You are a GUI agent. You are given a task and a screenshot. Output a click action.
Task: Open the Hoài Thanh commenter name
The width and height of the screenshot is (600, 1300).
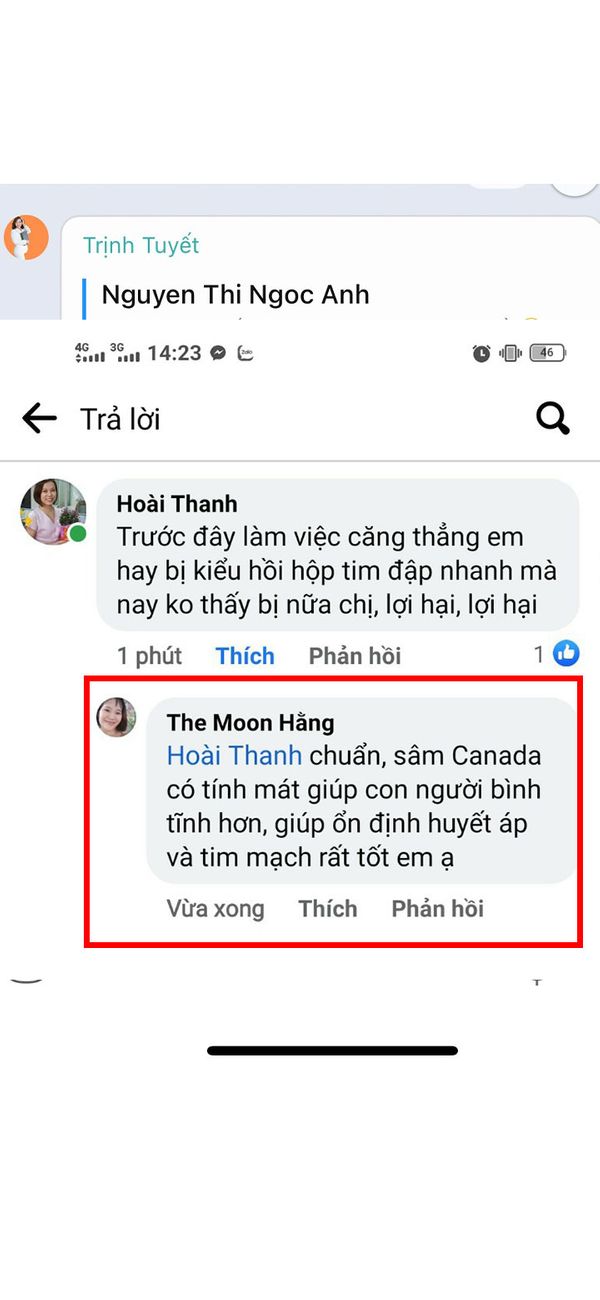177,504
